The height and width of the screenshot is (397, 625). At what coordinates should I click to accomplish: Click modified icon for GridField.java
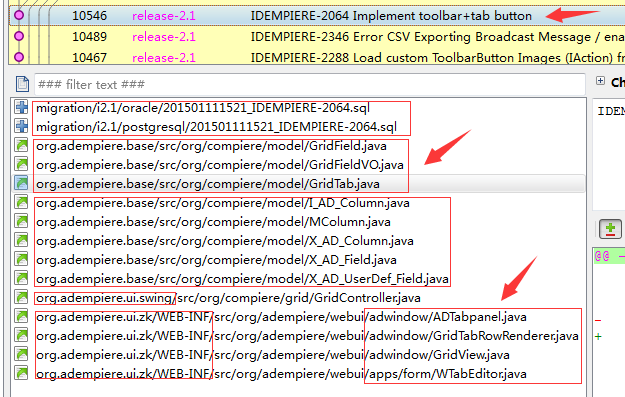22,145
